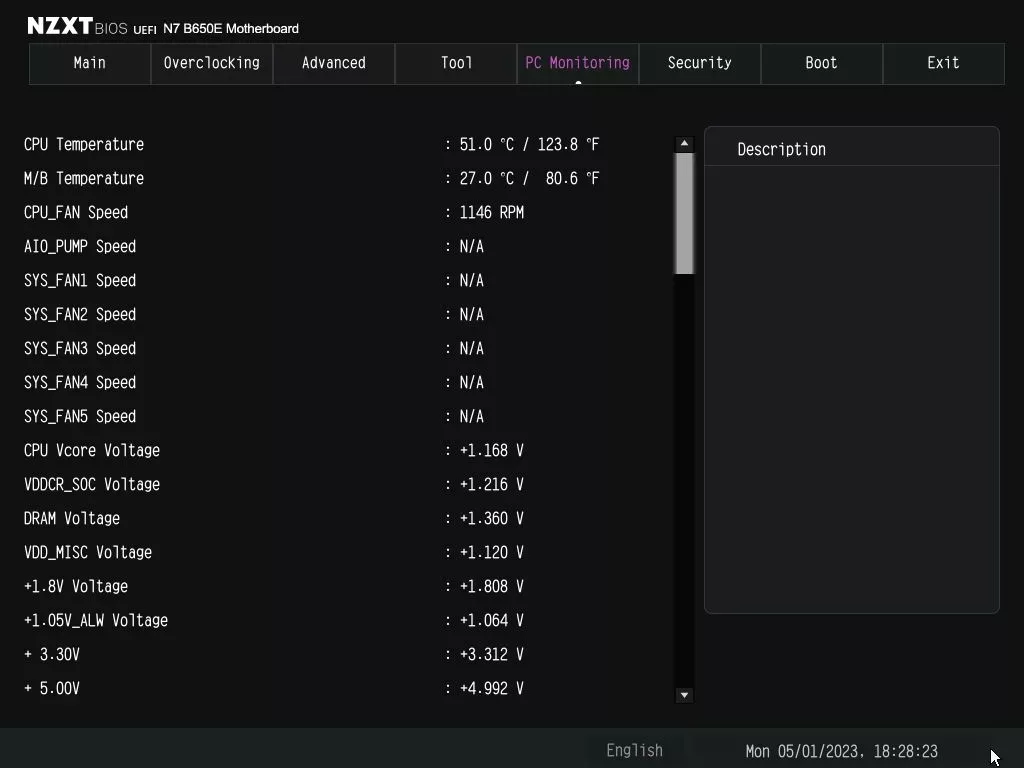The image size is (1024, 768).
Task: Switch to the Boot tab
Action: coord(821,63)
